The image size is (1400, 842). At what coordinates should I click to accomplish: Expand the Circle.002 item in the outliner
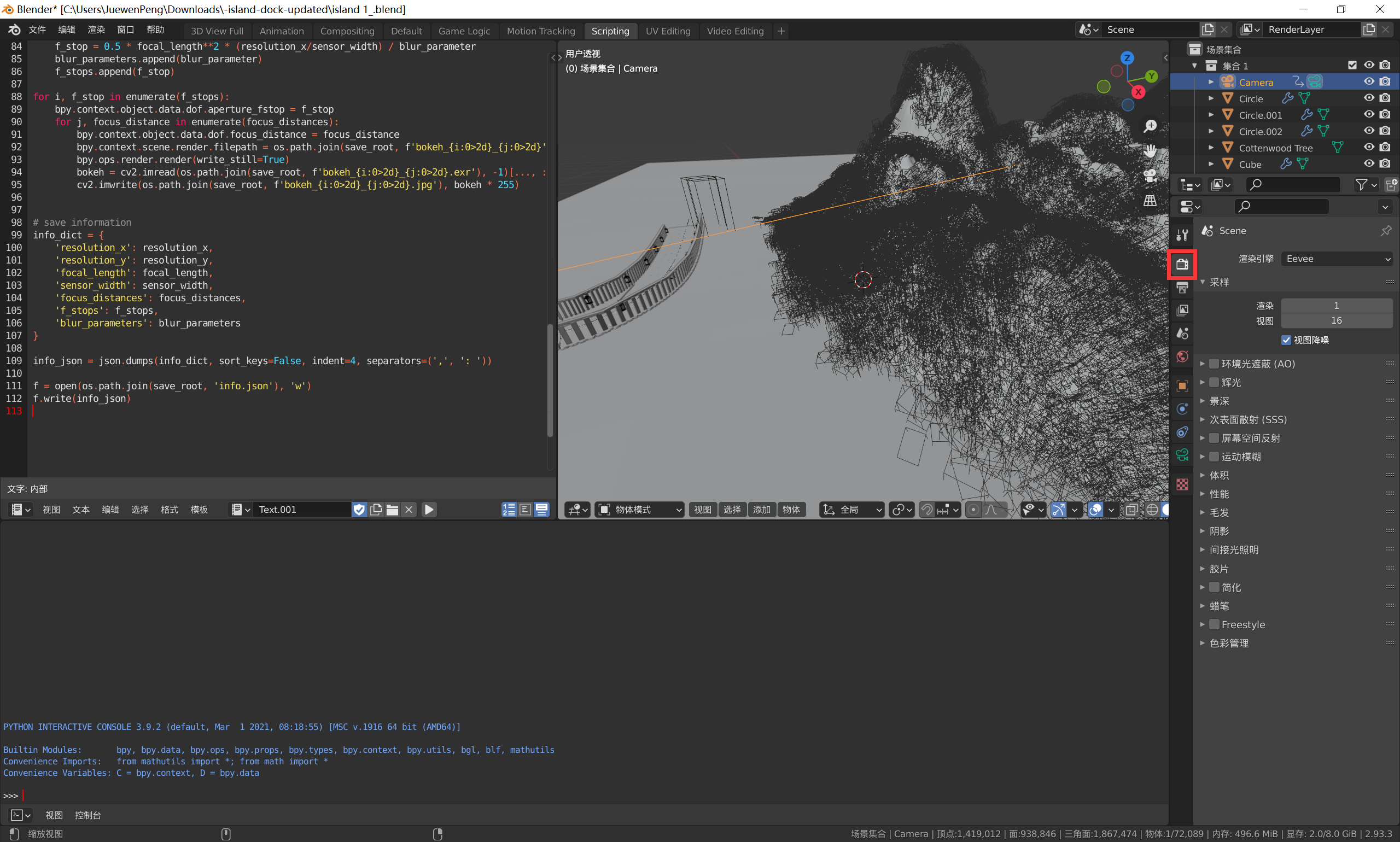pos(1211,131)
